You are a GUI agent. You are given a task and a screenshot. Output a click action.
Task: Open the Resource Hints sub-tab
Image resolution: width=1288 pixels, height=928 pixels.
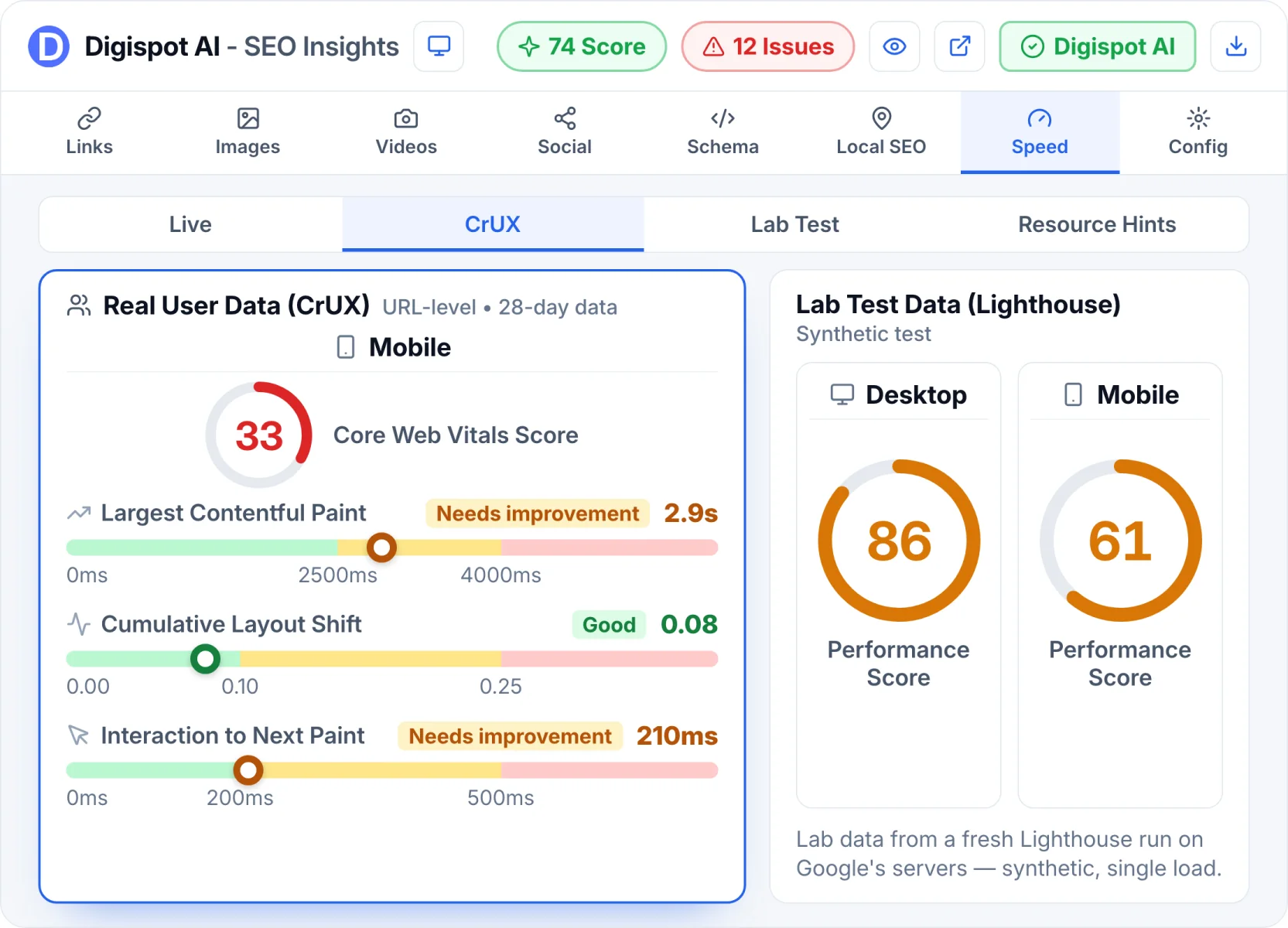click(x=1097, y=224)
